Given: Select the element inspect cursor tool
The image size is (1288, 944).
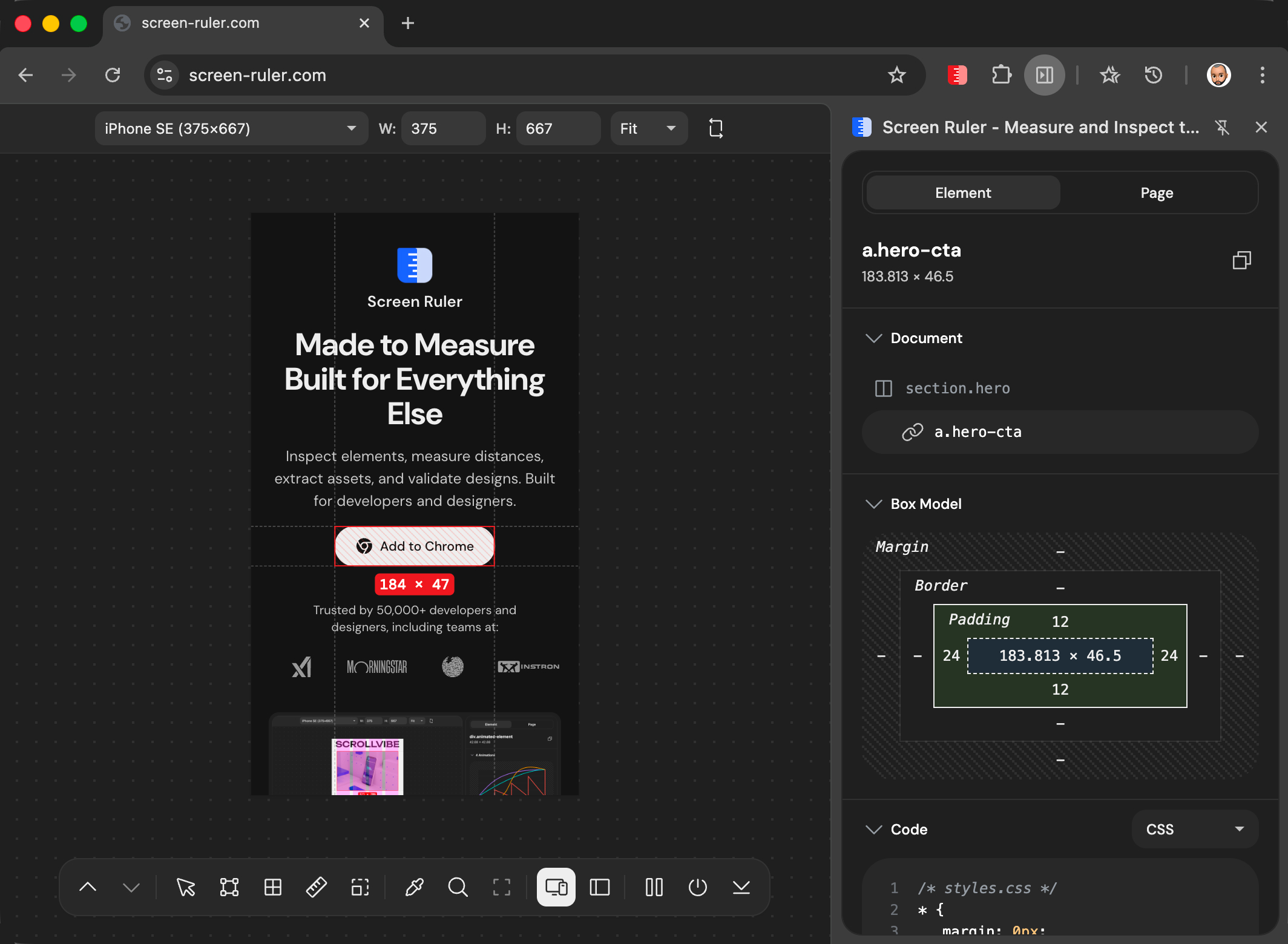Looking at the screenshot, I should click(x=186, y=887).
